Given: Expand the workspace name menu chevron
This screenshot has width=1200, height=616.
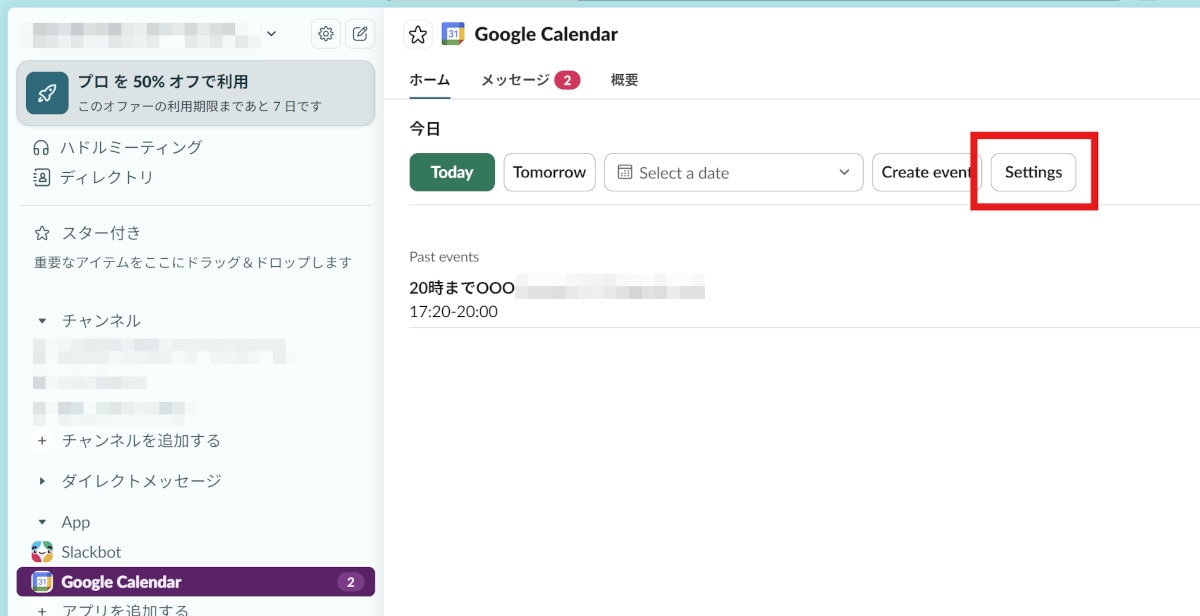Looking at the screenshot, I should click(272, 34).
